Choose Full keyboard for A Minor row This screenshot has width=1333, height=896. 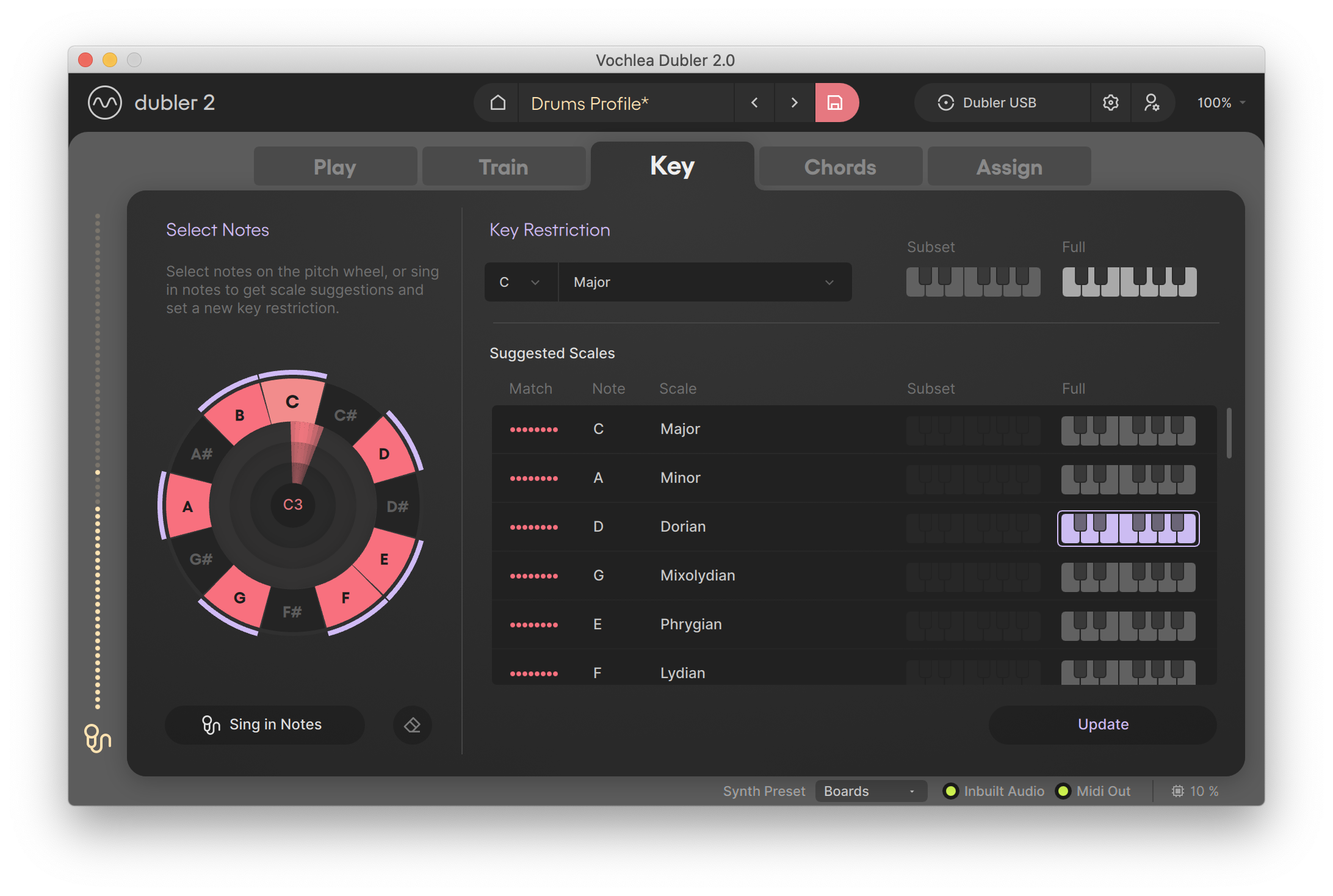point(1128,479)
